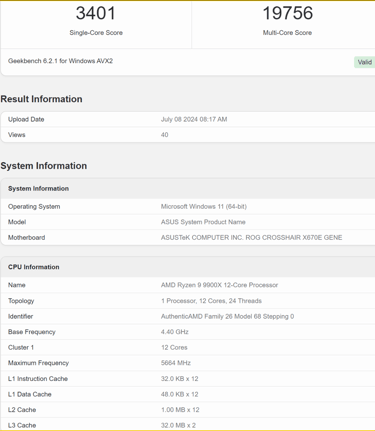The image size is (375, 431).
Task: Select ASUS System Product Name value
Action: 203,222
